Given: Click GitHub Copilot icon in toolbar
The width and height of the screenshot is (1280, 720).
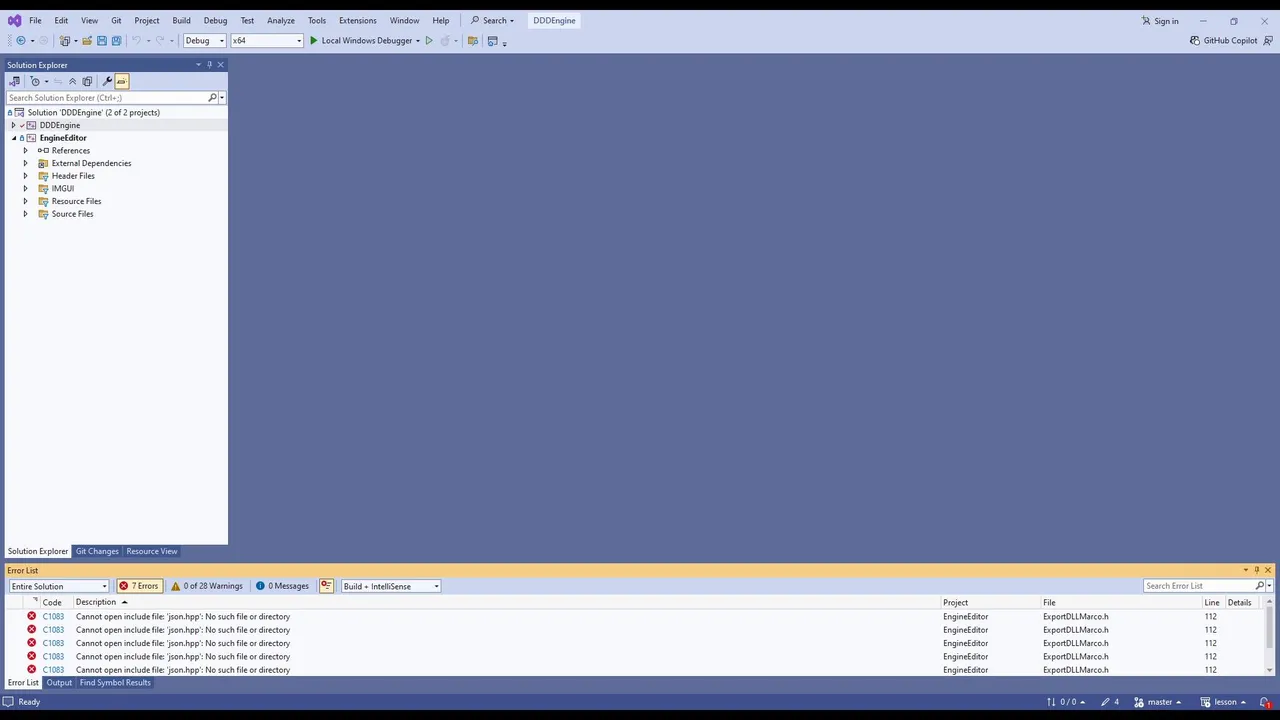Looking at the screenshot, I should pos(1195,41).
